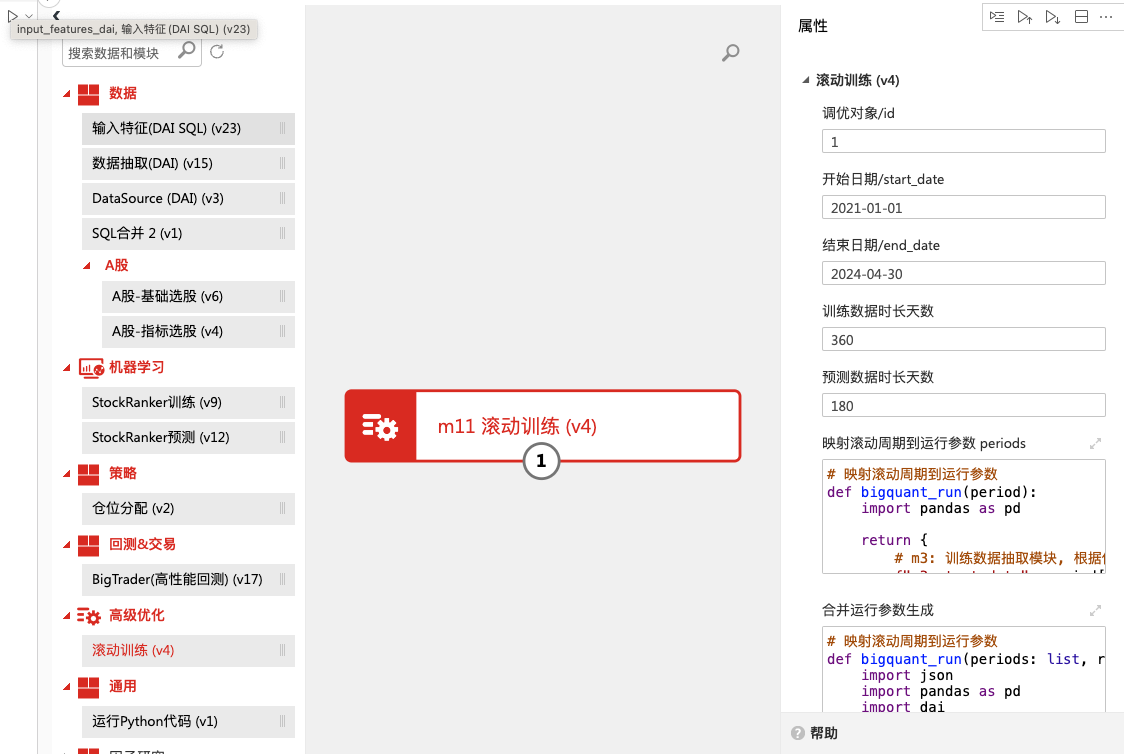Open the more actions ellipsis menu
Image resolution: width=1124 pixels, height=754 pixels.
coord(1106,17)
